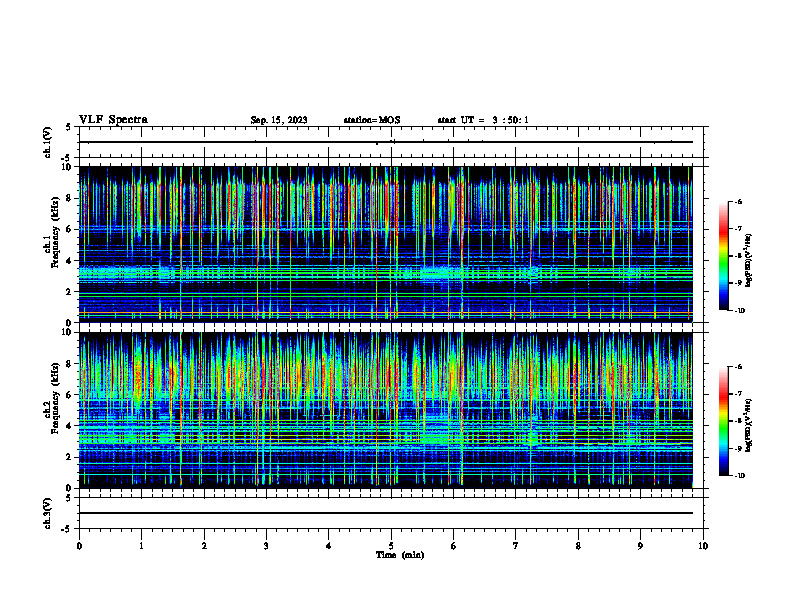Image resolution: width=792 pixels, height=612 pixels.
Task: Click the 5 tick on the ch.1(V) axis
Action: tap(70, 127)
